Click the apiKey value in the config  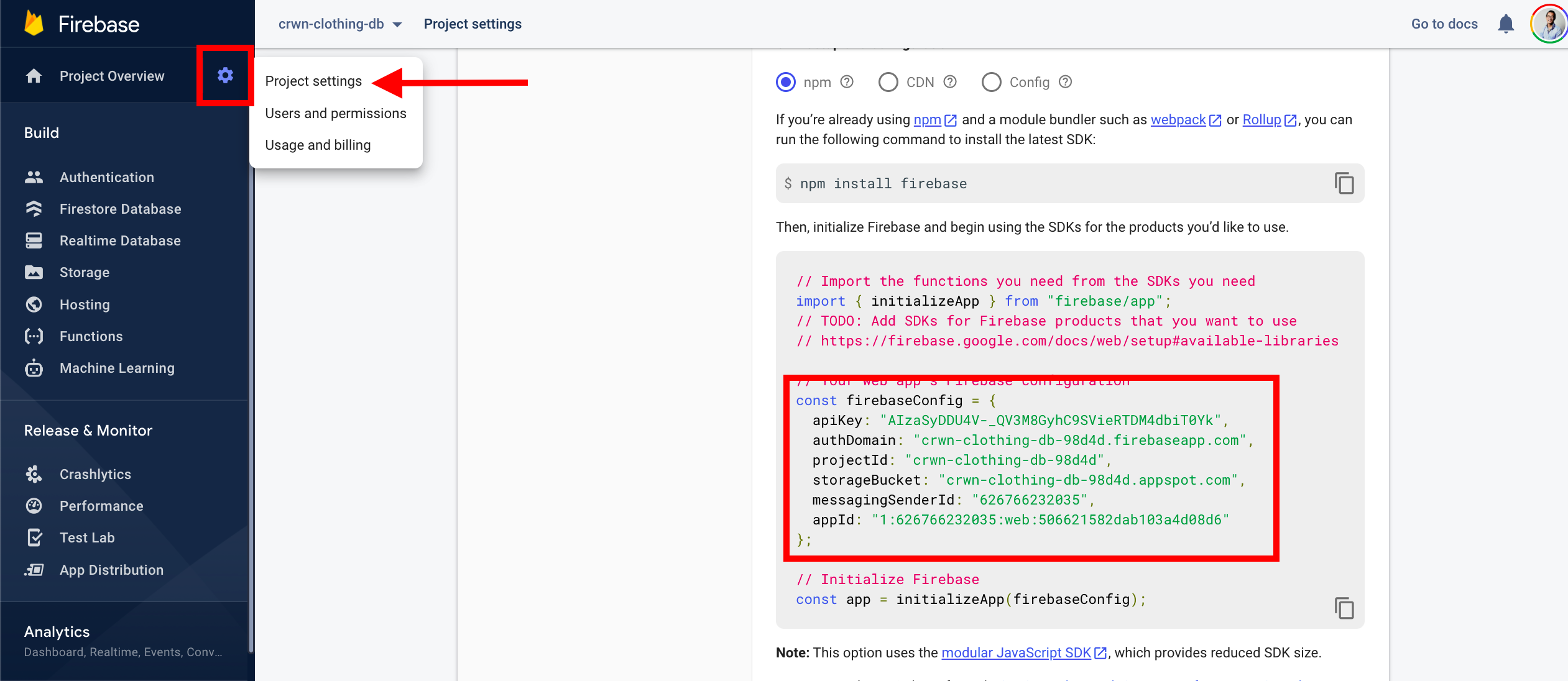(x=1051, y=421)
